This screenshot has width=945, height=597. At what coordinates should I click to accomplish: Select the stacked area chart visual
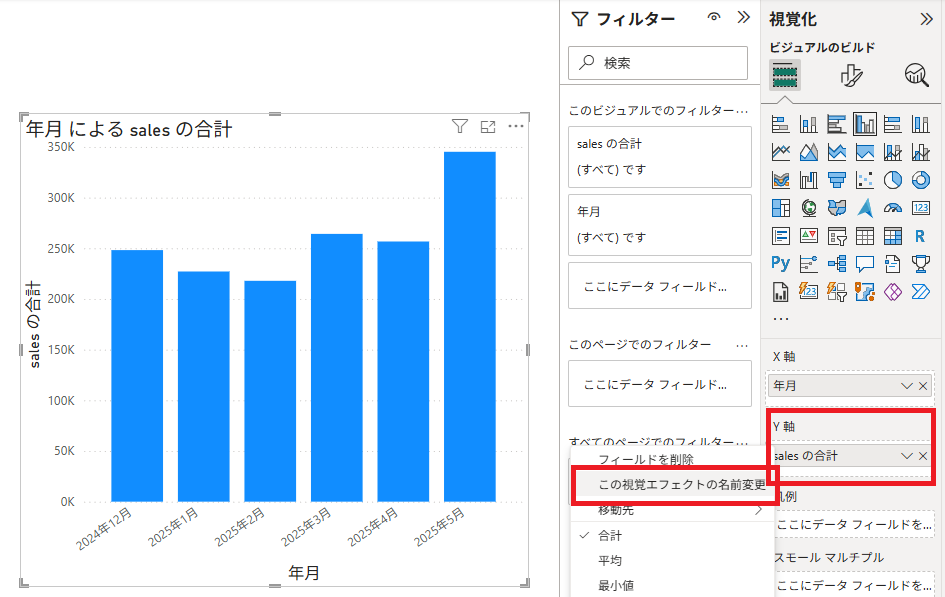coord(837,152)
